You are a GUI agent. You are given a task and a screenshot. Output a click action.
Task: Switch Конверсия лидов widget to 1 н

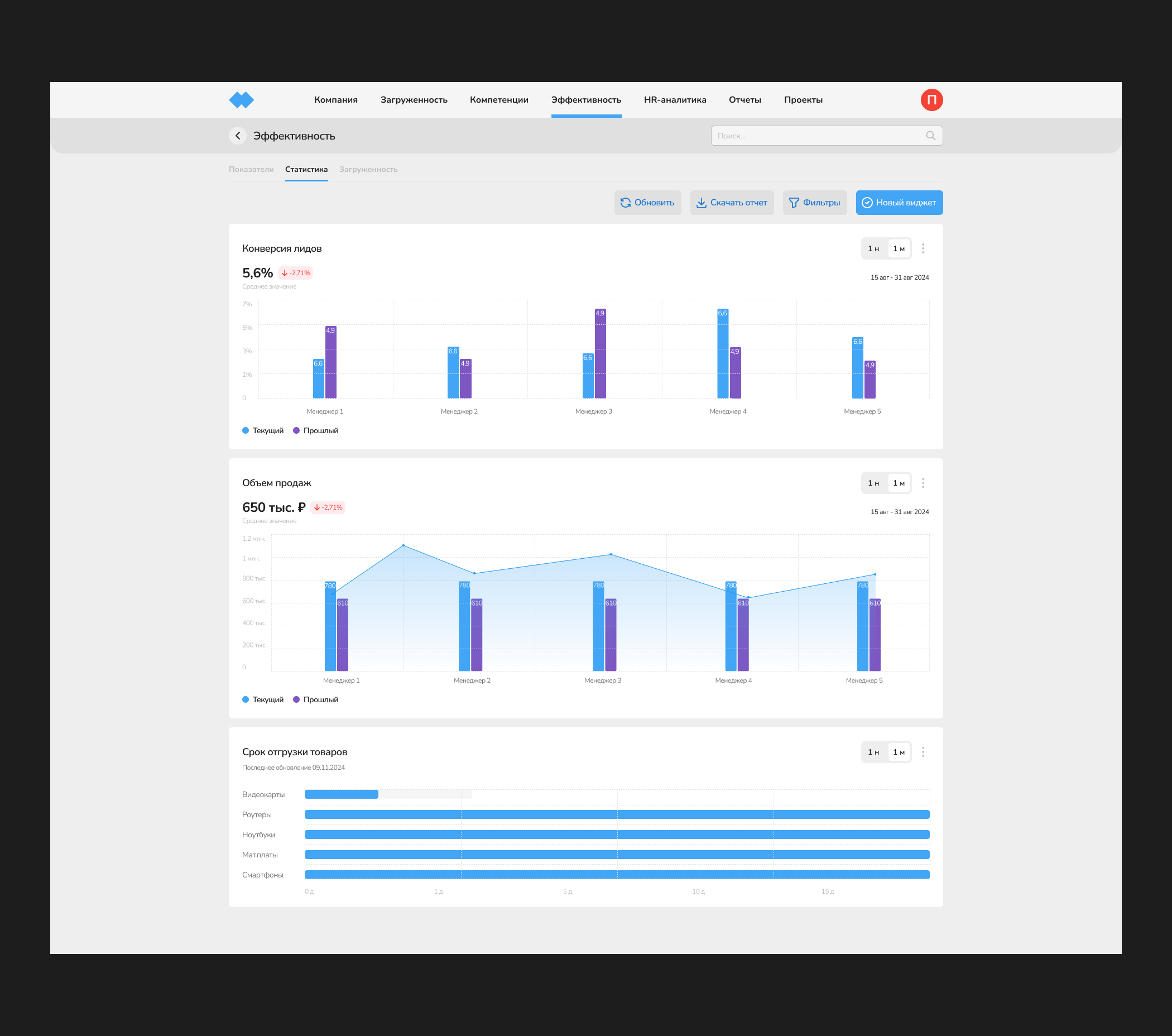(x=873, y=249)
